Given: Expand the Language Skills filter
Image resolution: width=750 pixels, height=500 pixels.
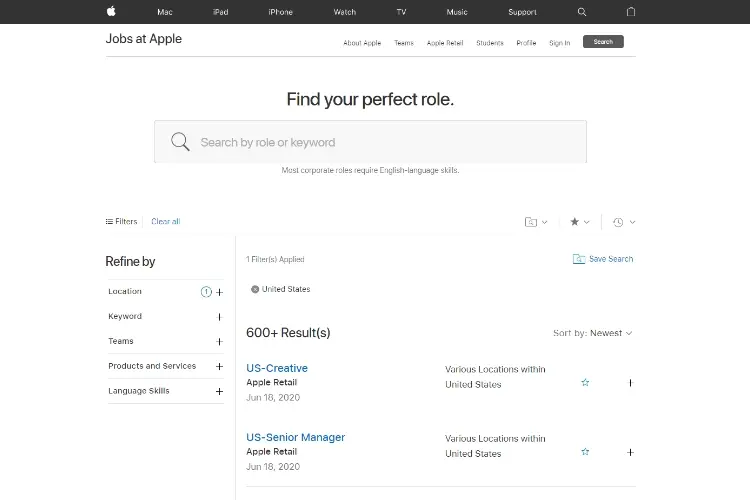Looking at the screenshot, I should click(219, 391).
